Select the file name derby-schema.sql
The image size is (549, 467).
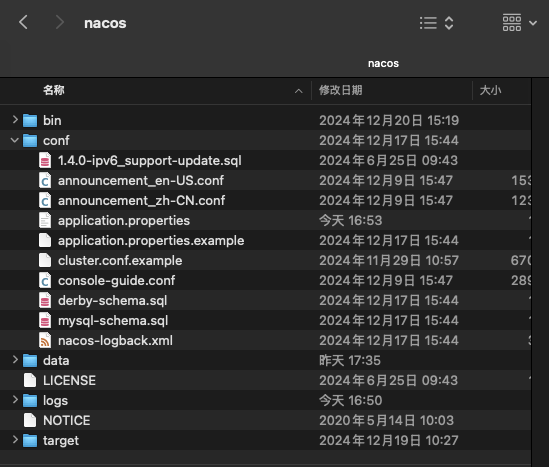coord(112,301)
